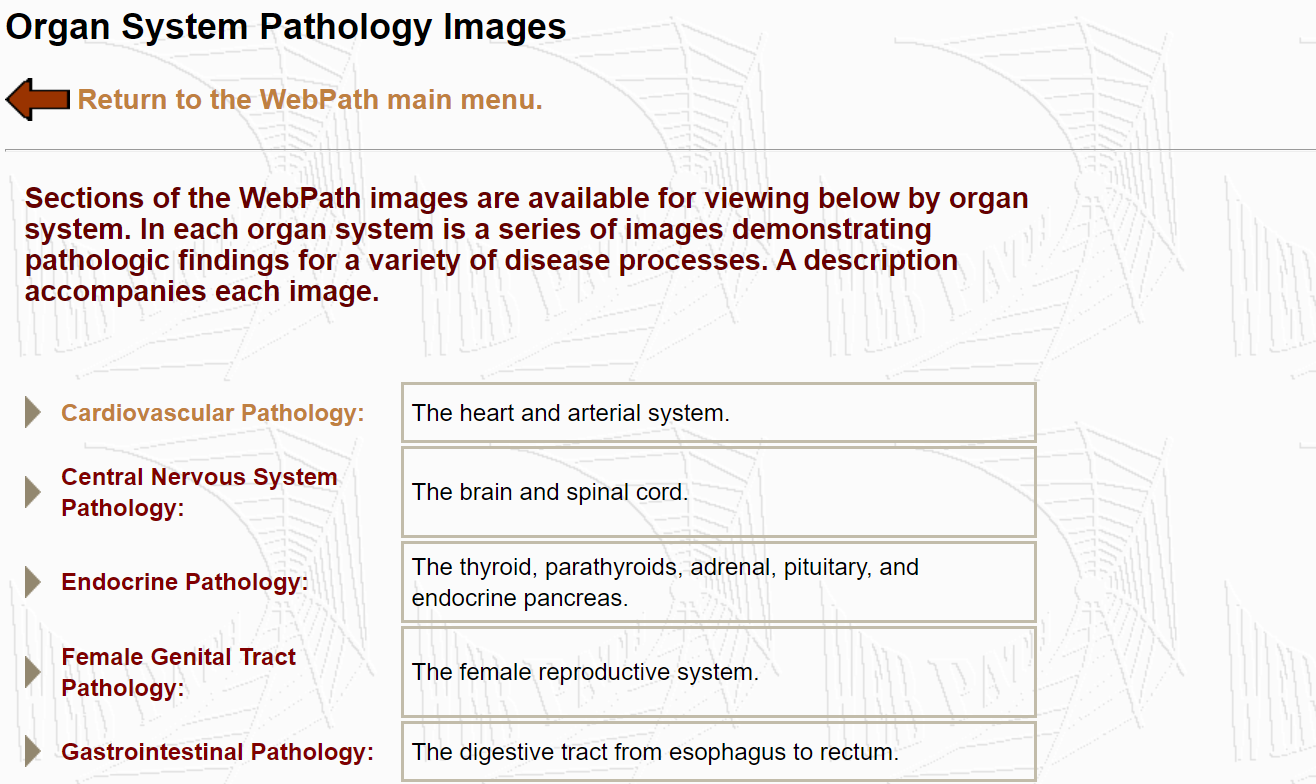This screenshot has width=1316, height=784.
Task: Click the digestive tract description box
Action: click(718, 749)
